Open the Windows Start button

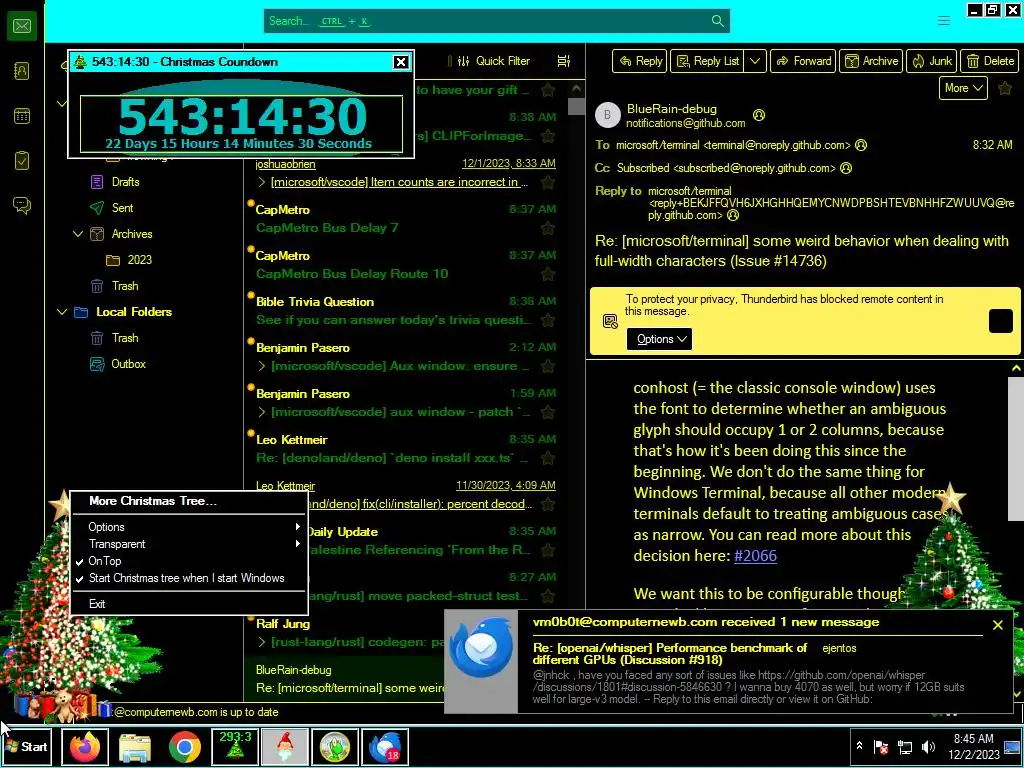[26, 746]
